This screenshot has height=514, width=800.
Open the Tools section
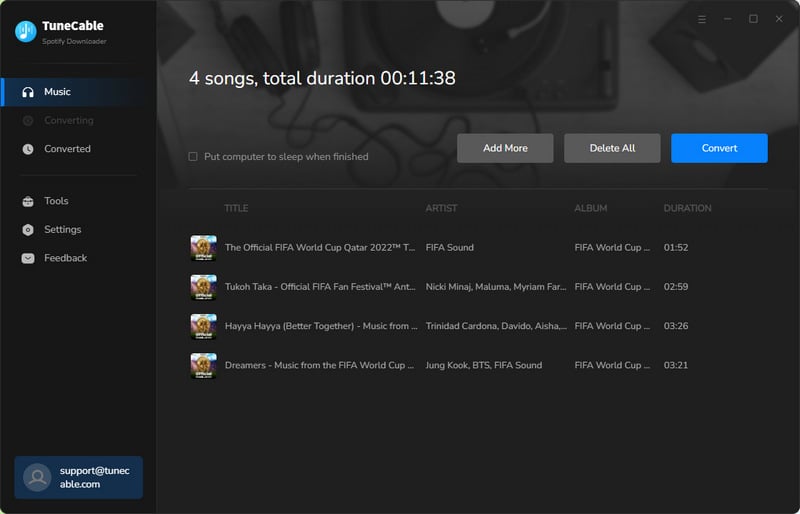coord(79,201)
